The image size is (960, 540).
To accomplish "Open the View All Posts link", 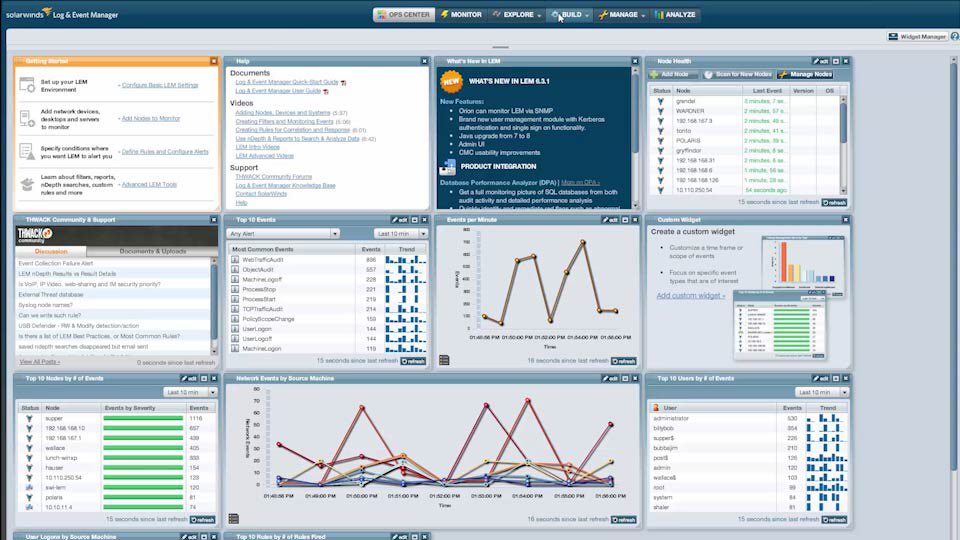I will point(40,362).
